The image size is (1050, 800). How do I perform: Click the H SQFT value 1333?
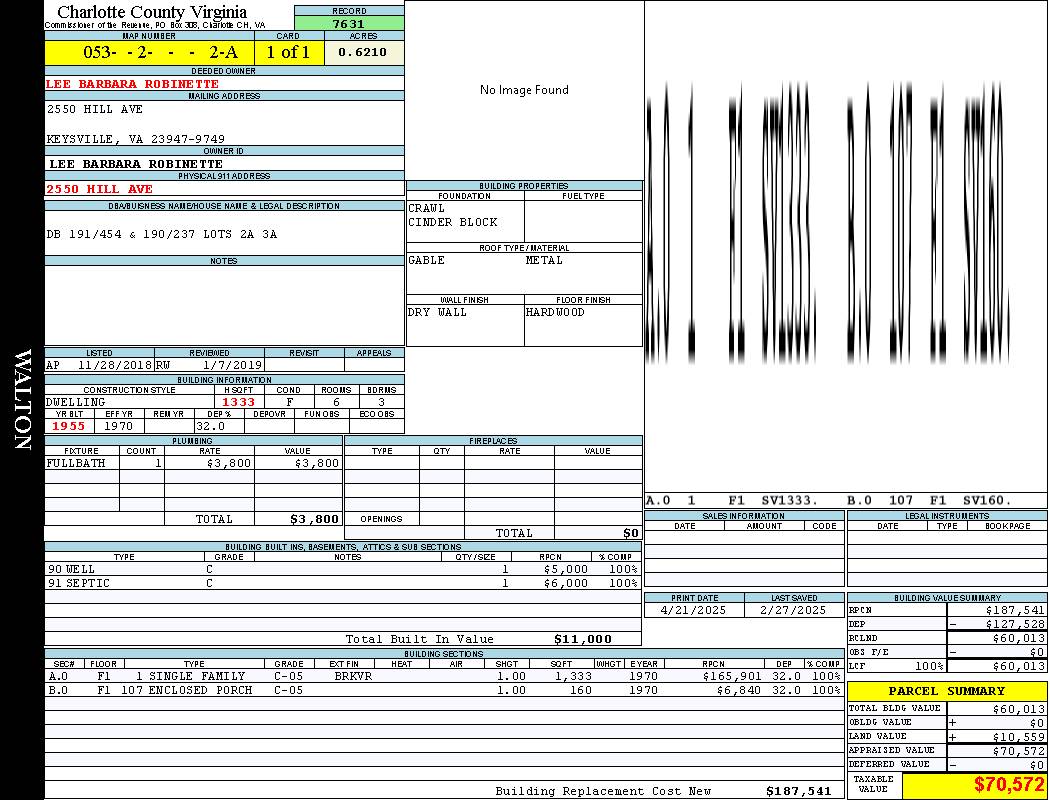point(238,402)
